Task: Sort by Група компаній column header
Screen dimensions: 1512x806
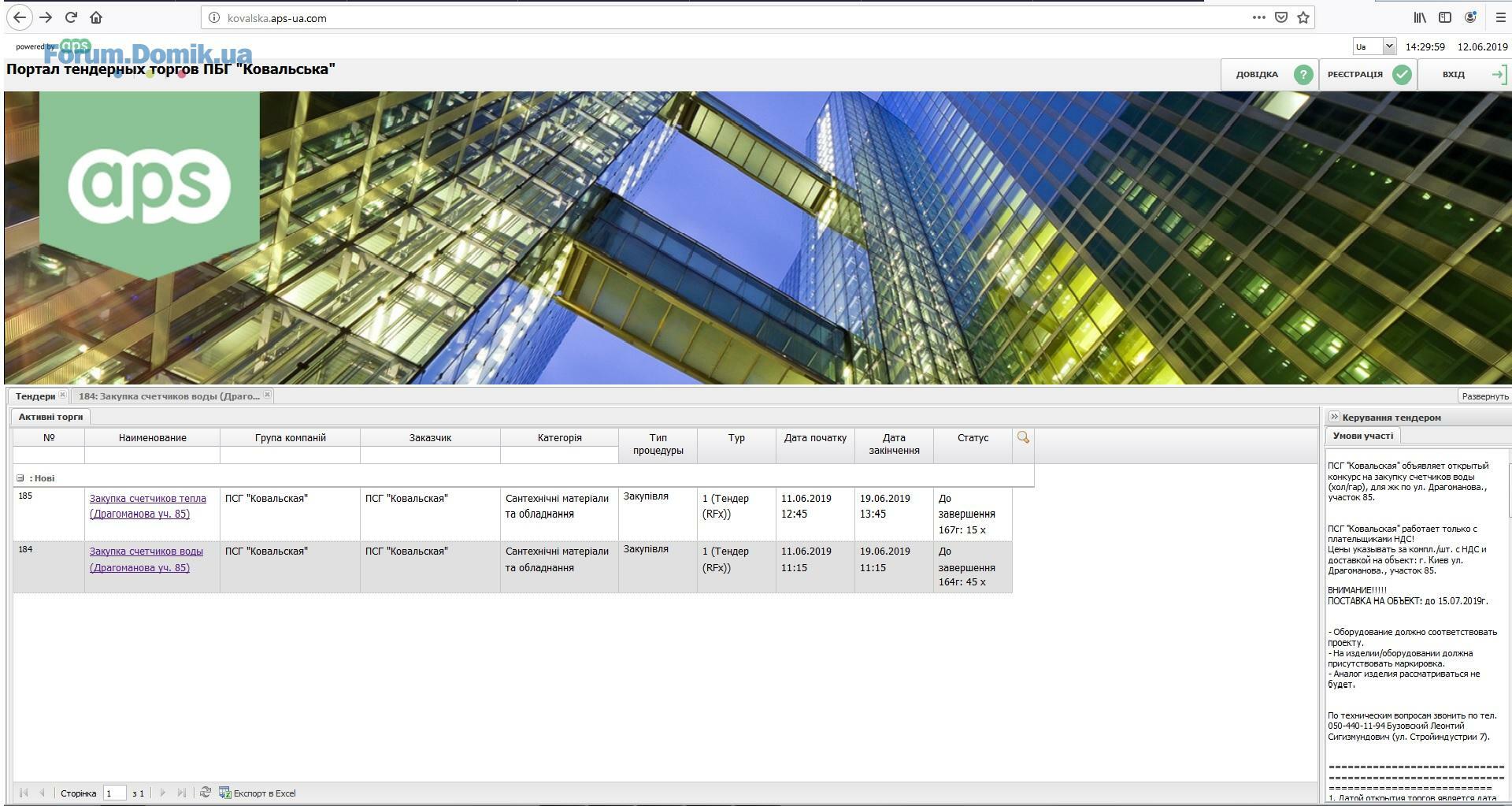Action: click(x=290, y=438)
